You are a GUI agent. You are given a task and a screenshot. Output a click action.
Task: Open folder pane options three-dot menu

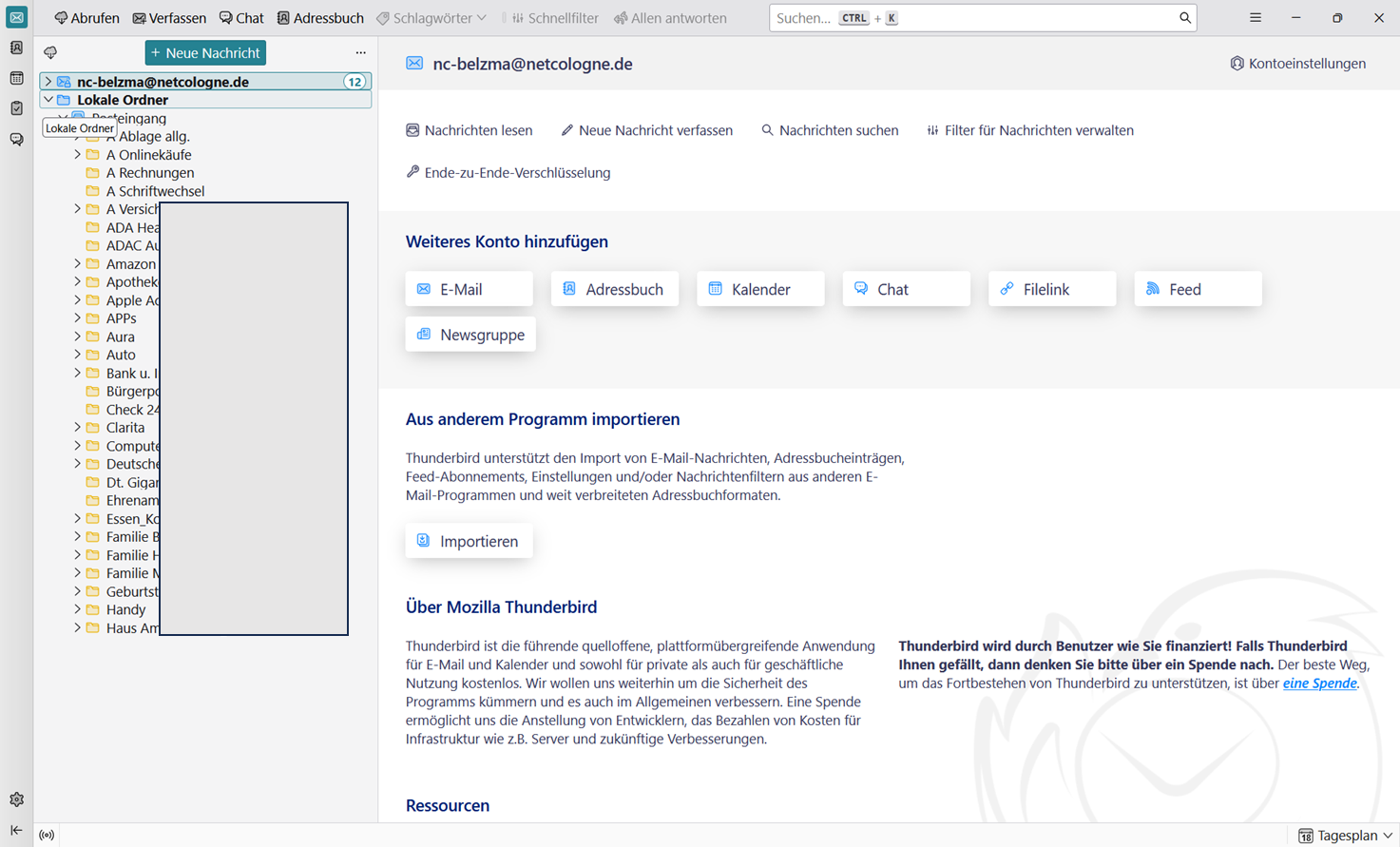click(360, 53)
